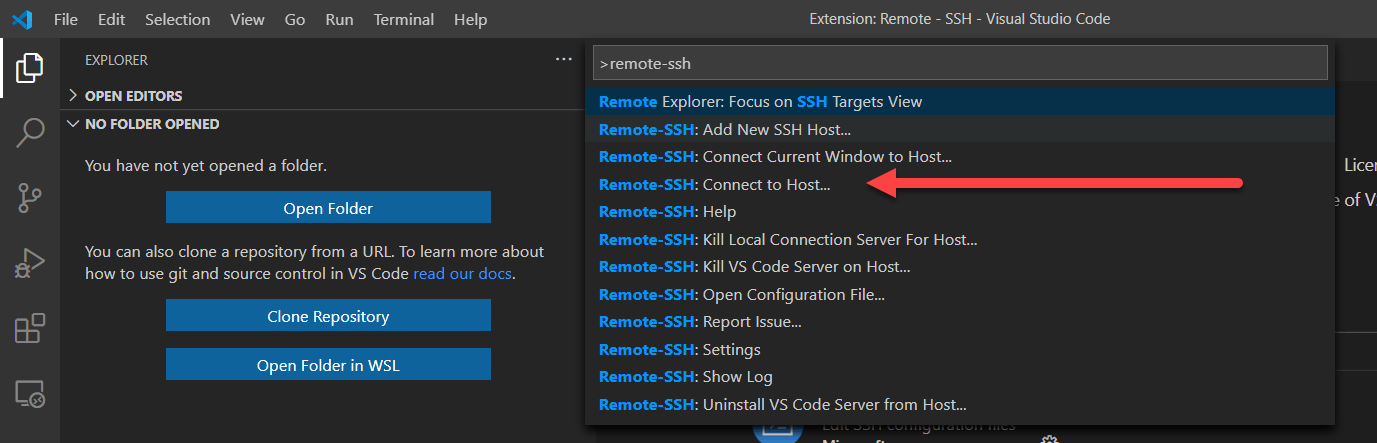This screenshot has width=1377, height=443.
Task: Open the Selection menu
Action: 177,19
